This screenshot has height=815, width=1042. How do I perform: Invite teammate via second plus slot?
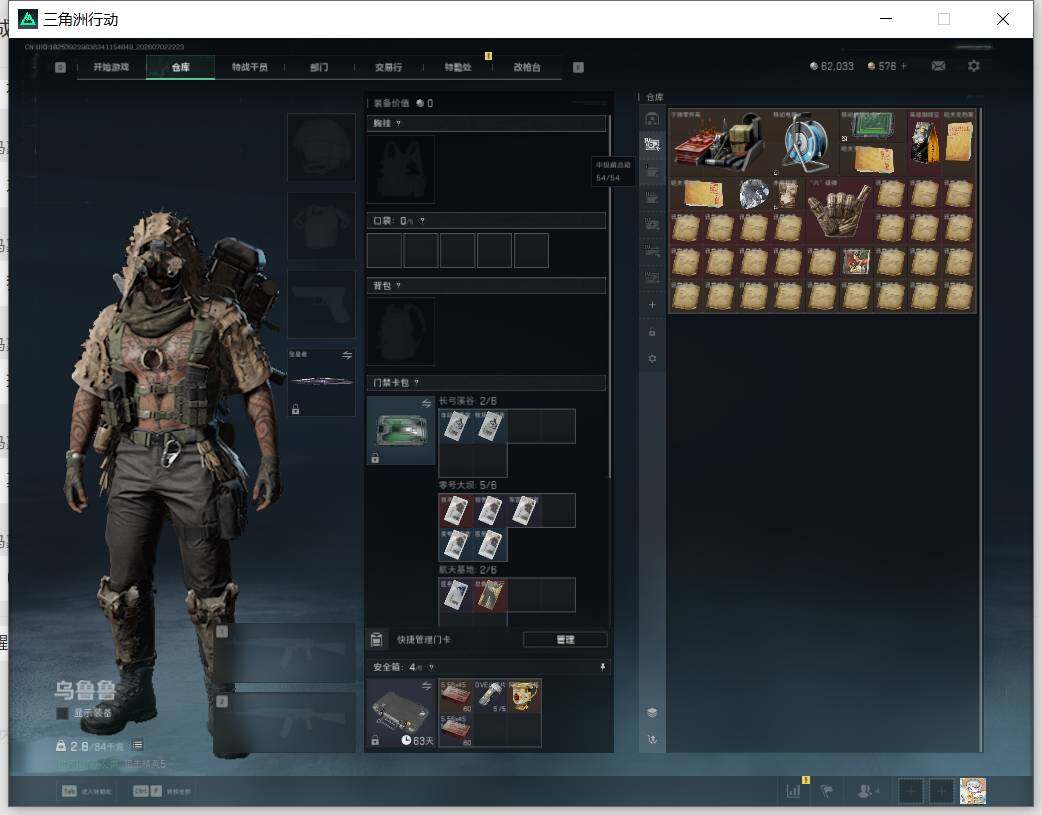click(941, 791)
